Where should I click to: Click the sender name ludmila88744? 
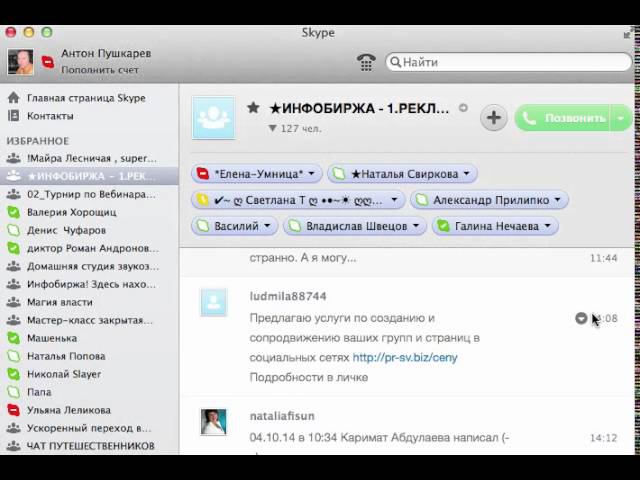288,296
